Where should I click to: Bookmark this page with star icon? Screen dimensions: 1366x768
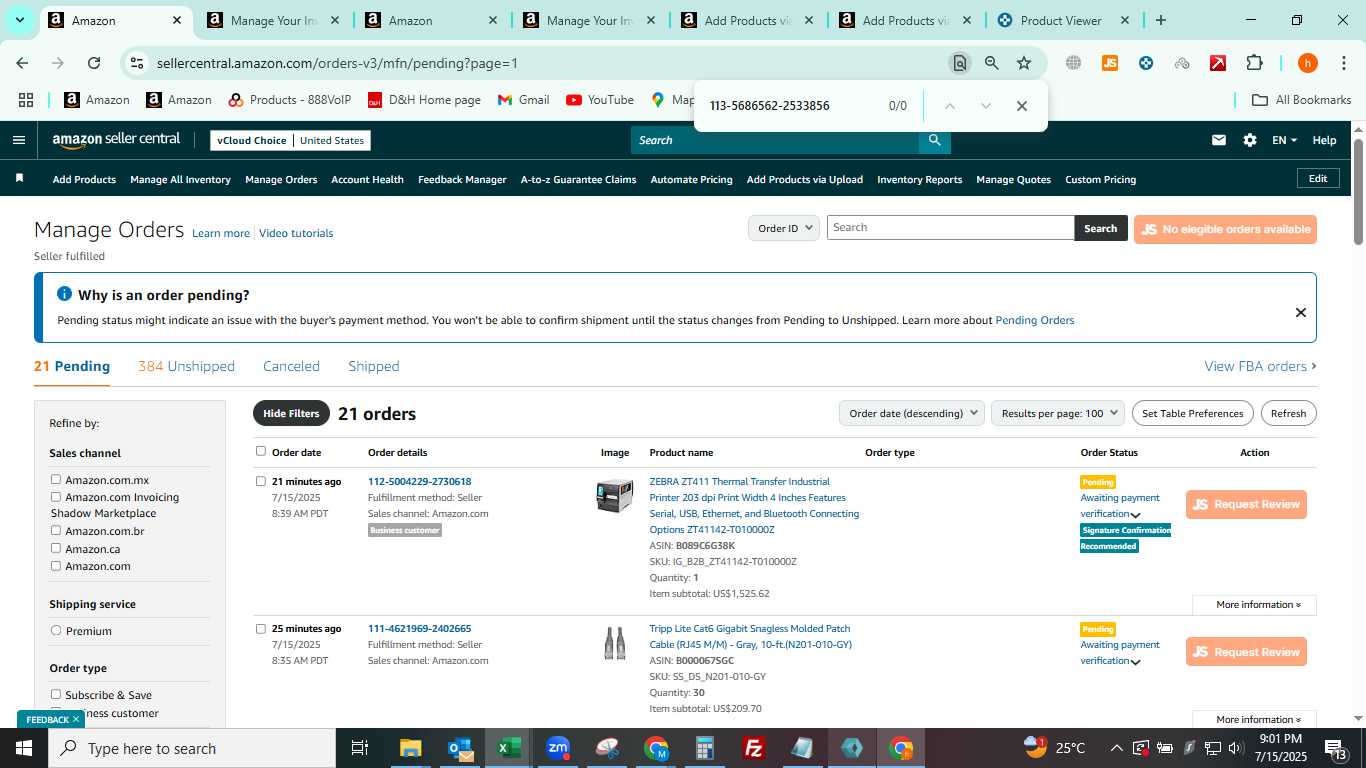pyautogui.click(x=1023, y=63)
